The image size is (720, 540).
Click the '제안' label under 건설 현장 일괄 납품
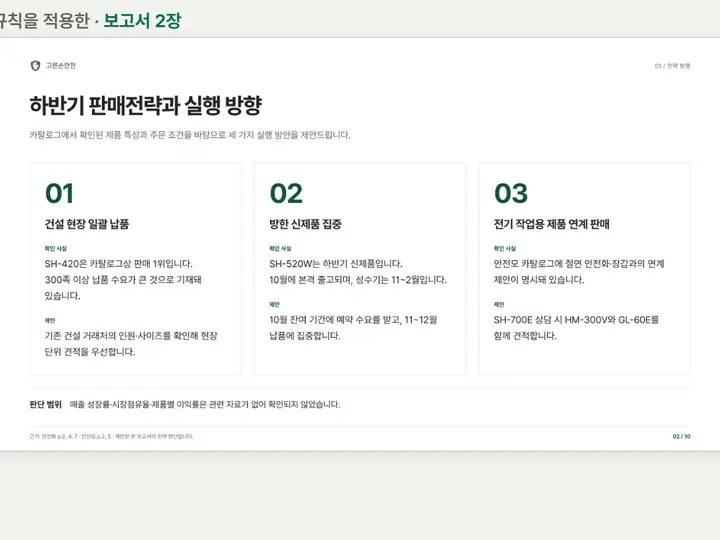[50, 321]
